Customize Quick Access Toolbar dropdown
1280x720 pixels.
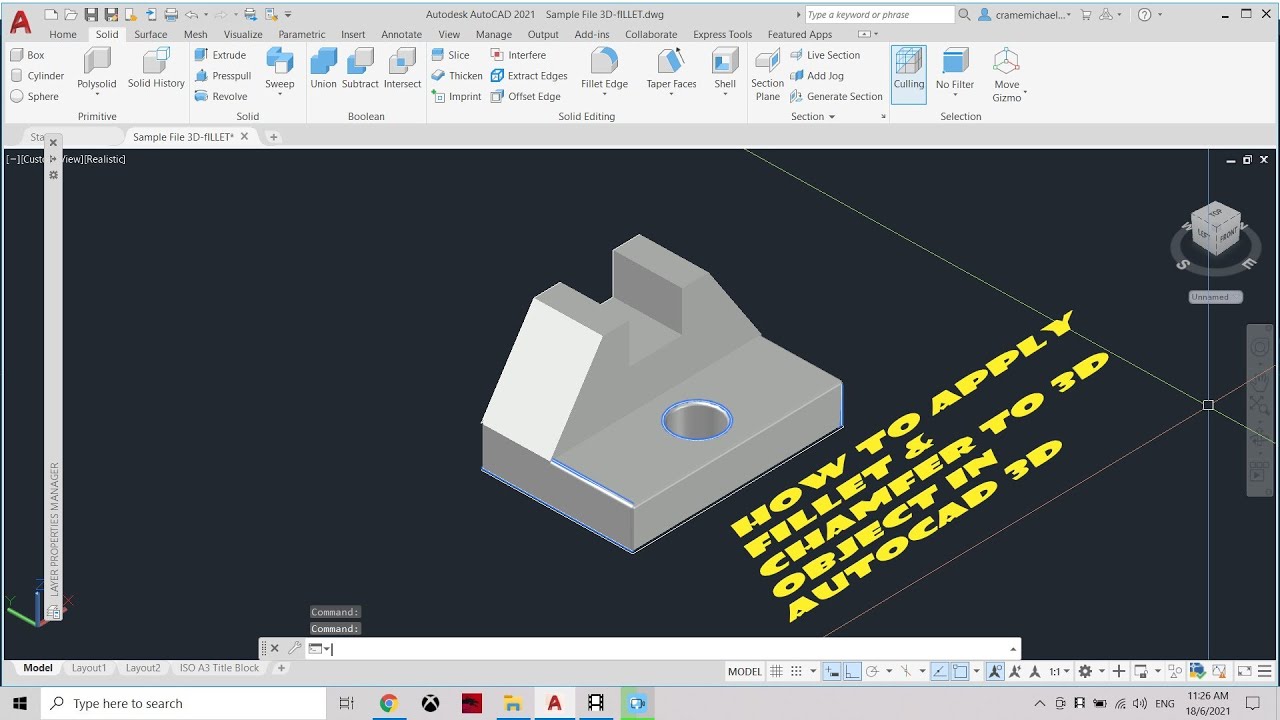(x=288, y=14)
